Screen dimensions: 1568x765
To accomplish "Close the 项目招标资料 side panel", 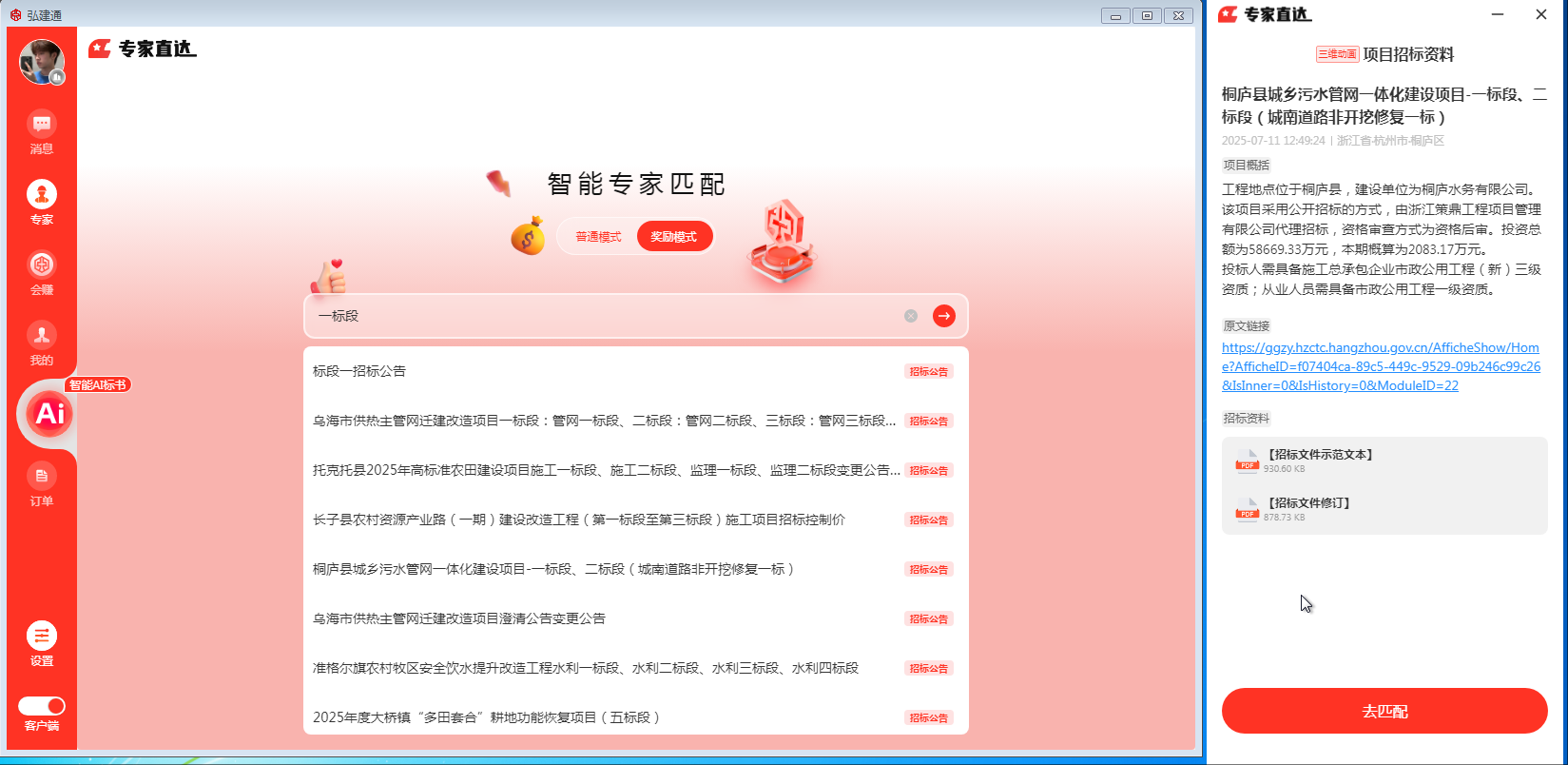I will 1541,14.
